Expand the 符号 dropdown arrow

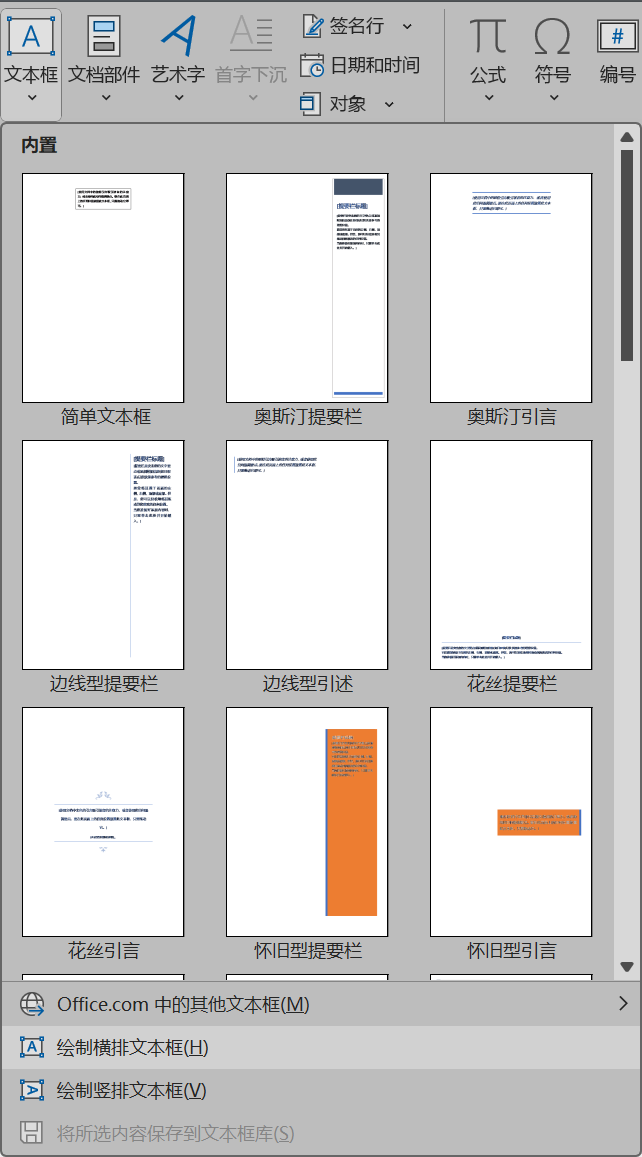click(x=553, y=98)
